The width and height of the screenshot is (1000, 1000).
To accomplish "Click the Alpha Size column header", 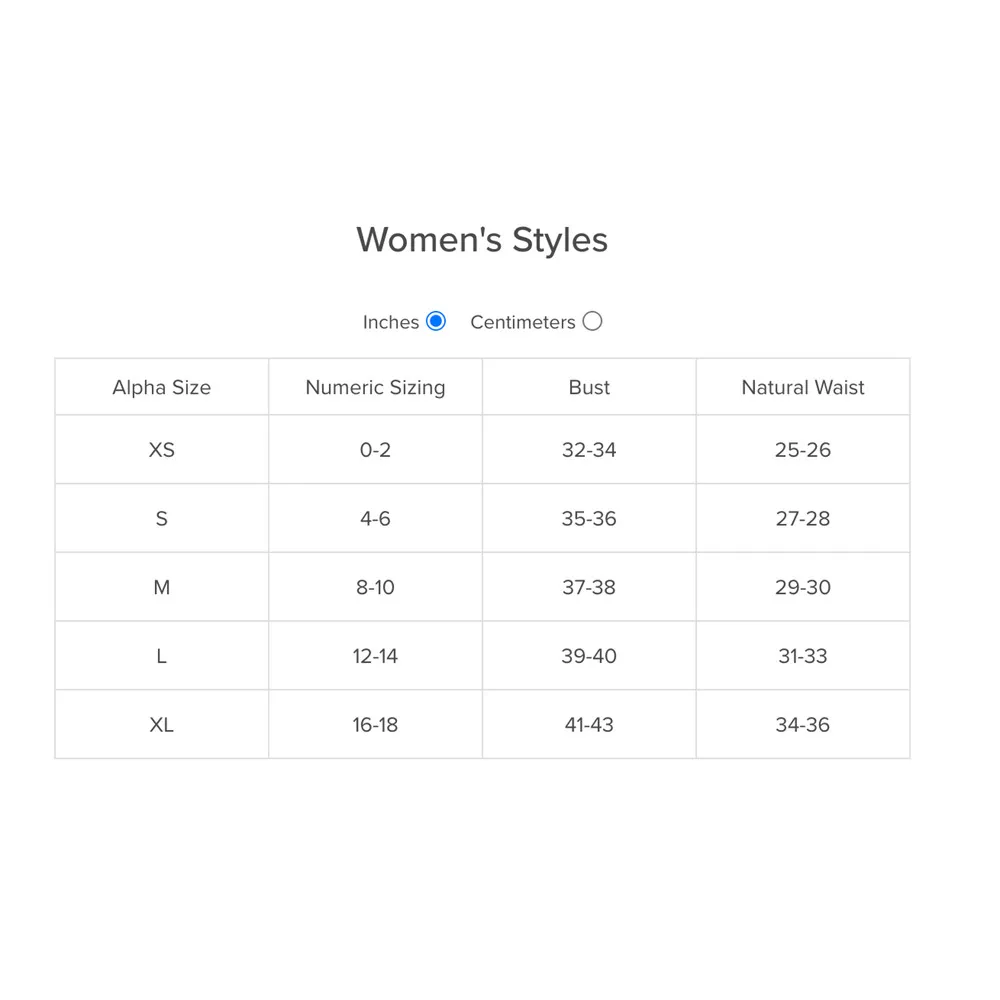I will coord(161,387).
